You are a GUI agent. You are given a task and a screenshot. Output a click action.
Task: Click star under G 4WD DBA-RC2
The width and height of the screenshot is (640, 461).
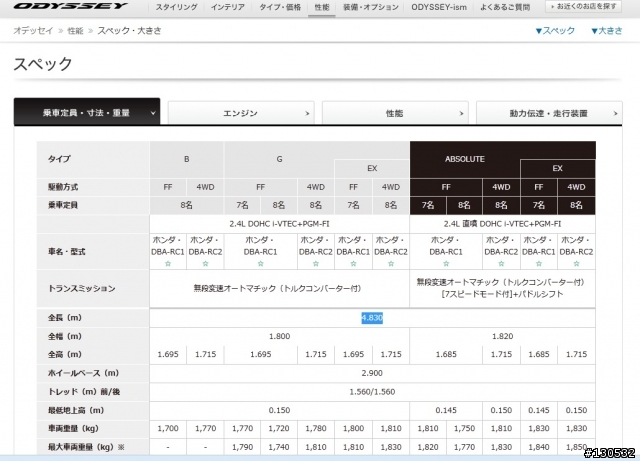[316, 264]
